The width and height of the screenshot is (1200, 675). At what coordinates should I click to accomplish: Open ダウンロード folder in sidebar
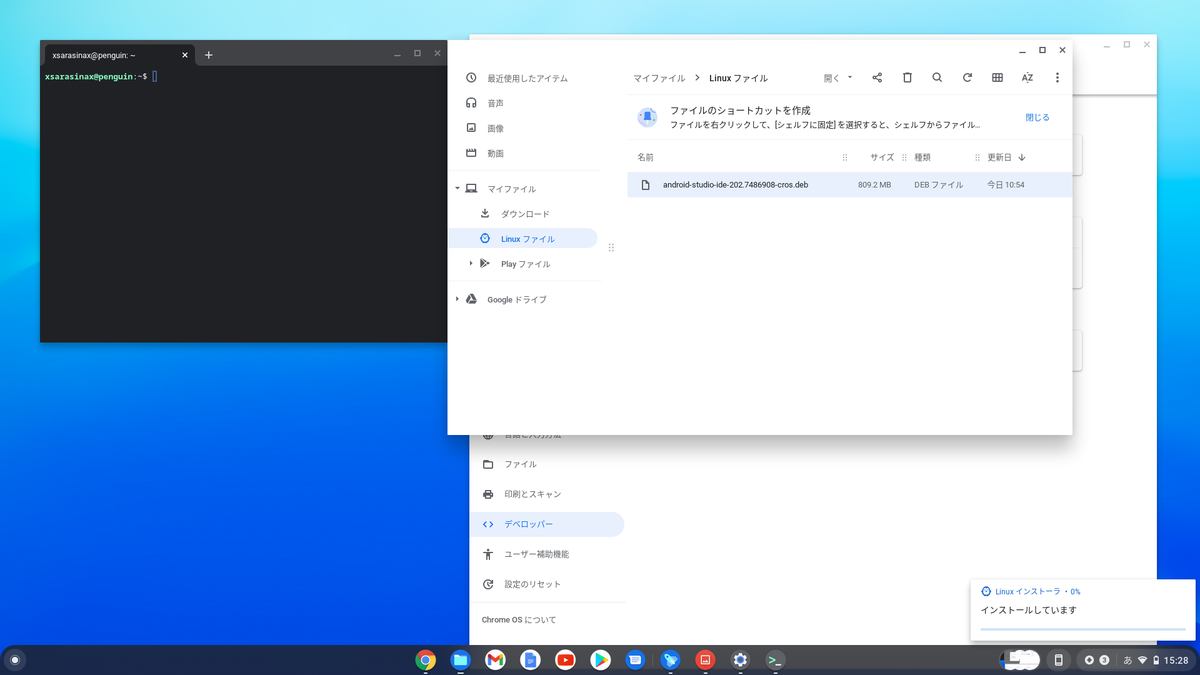(x=525, y=214)
